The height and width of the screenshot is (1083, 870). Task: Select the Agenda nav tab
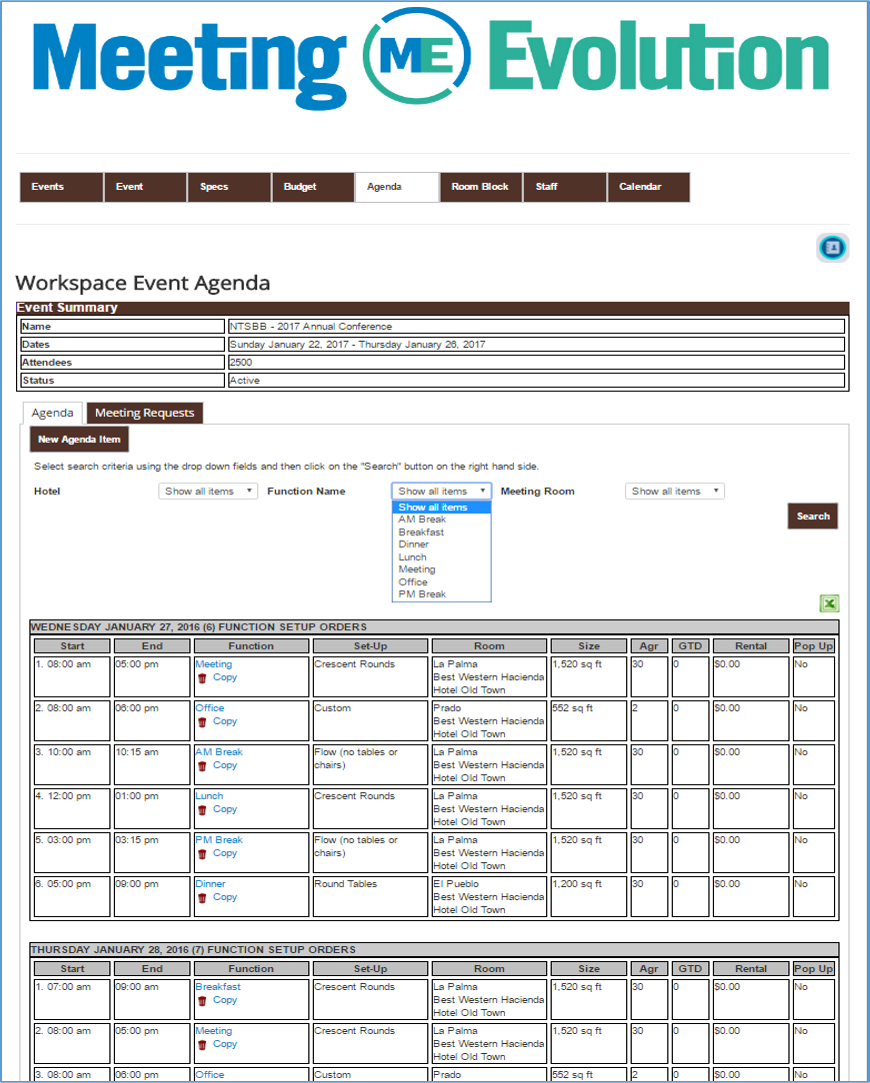click(x=397, y=187)
